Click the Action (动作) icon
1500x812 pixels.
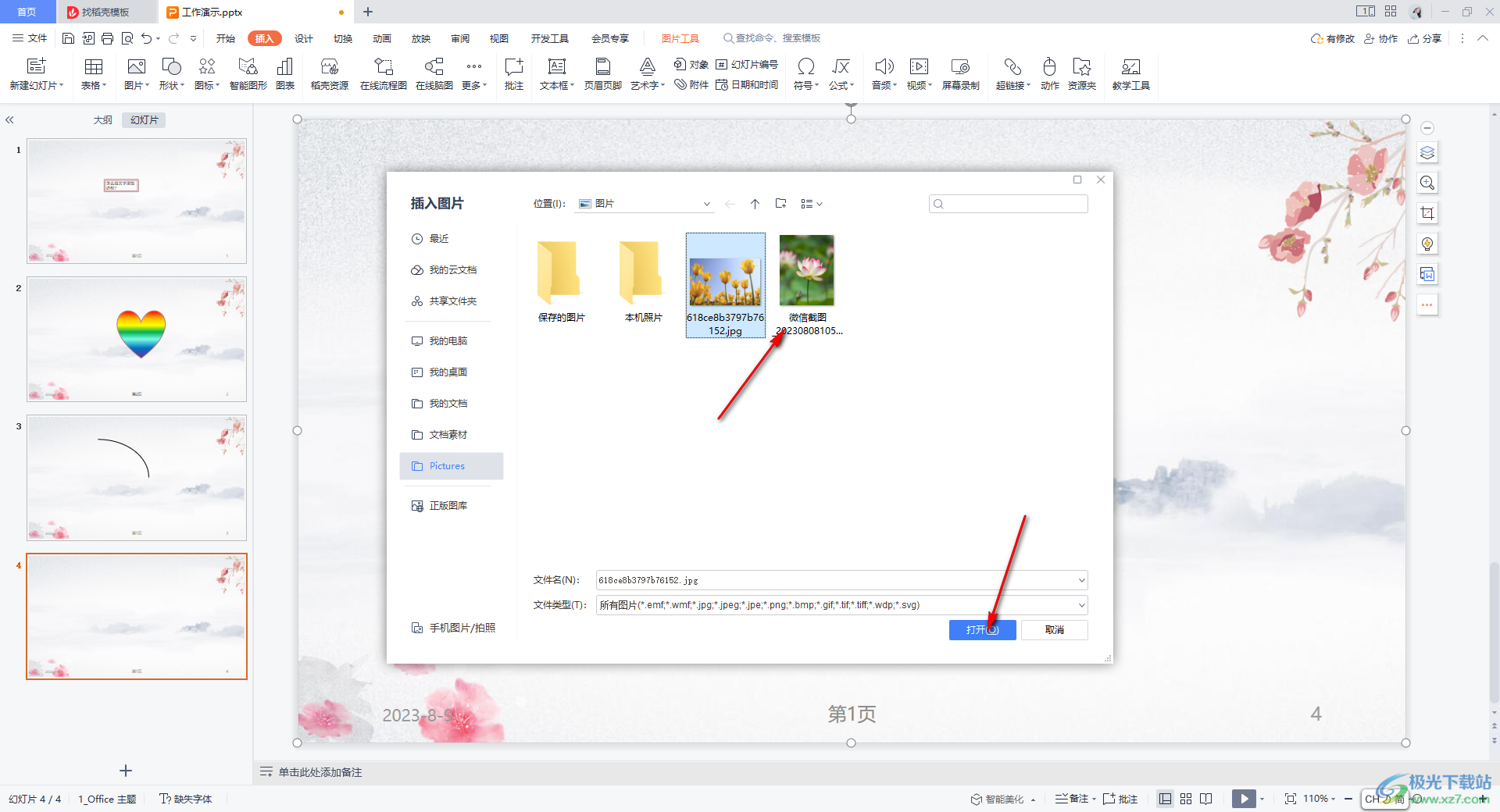(x=1050, y=66)
